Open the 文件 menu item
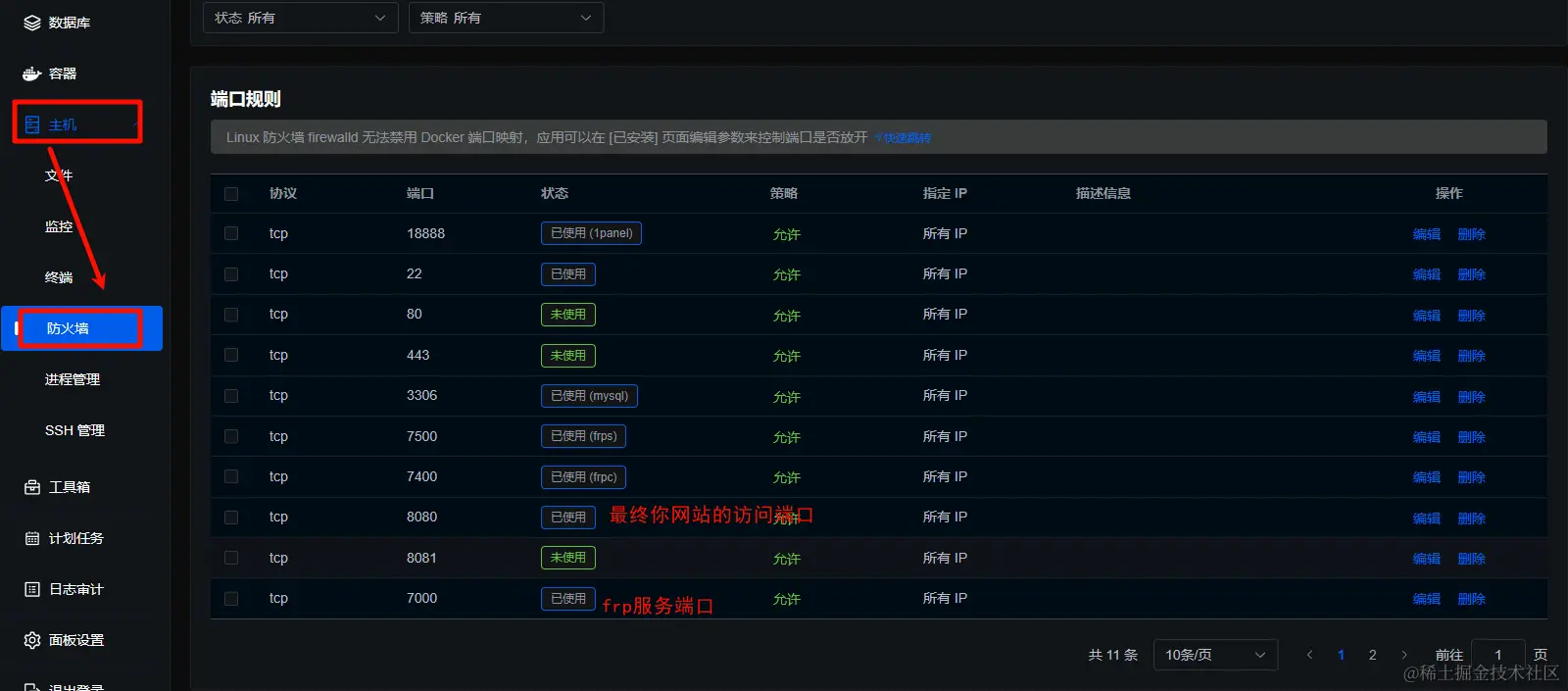Viewport: 1568px width, 691px height. [59, 175]
